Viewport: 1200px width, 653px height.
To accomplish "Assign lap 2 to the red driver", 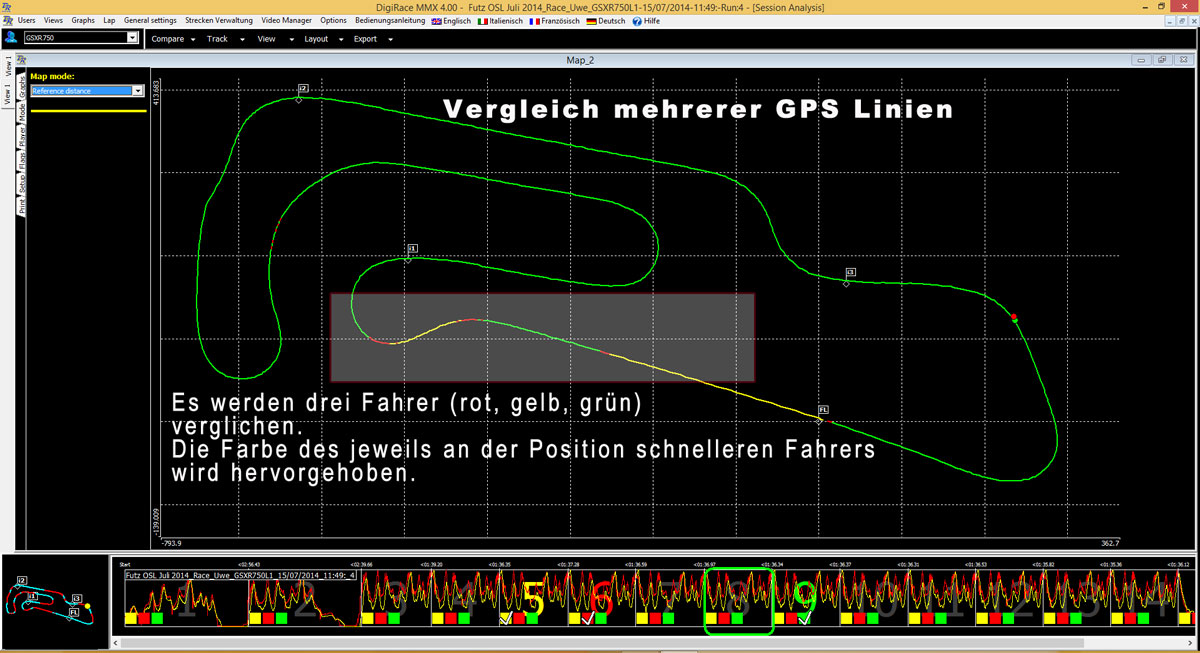I will 269,619.
